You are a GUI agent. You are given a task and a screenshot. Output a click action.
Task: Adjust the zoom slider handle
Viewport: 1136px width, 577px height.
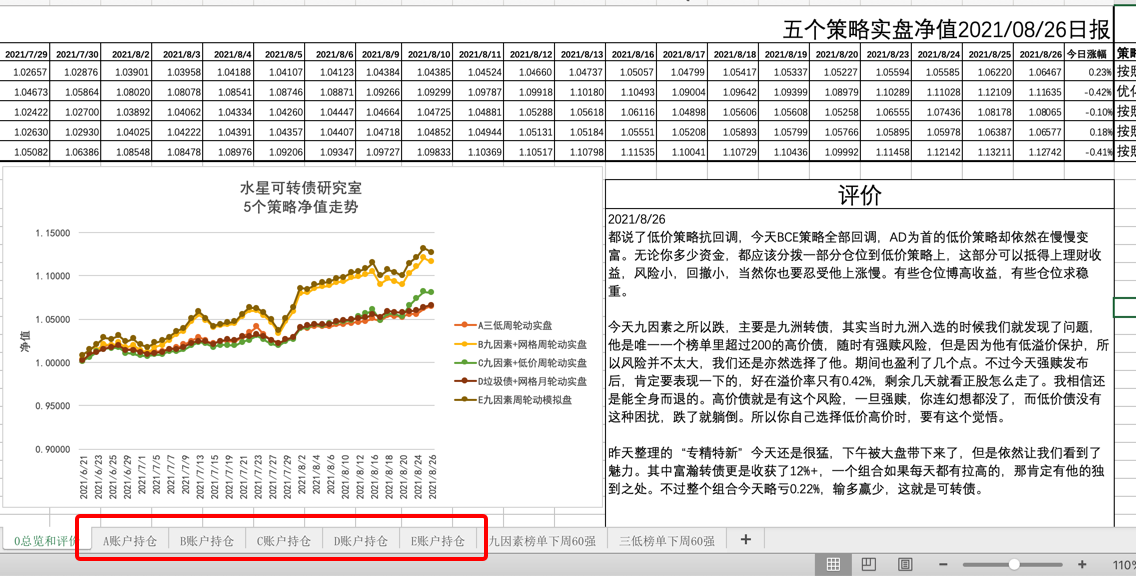pyautogui.click(x=1014, y=564)
